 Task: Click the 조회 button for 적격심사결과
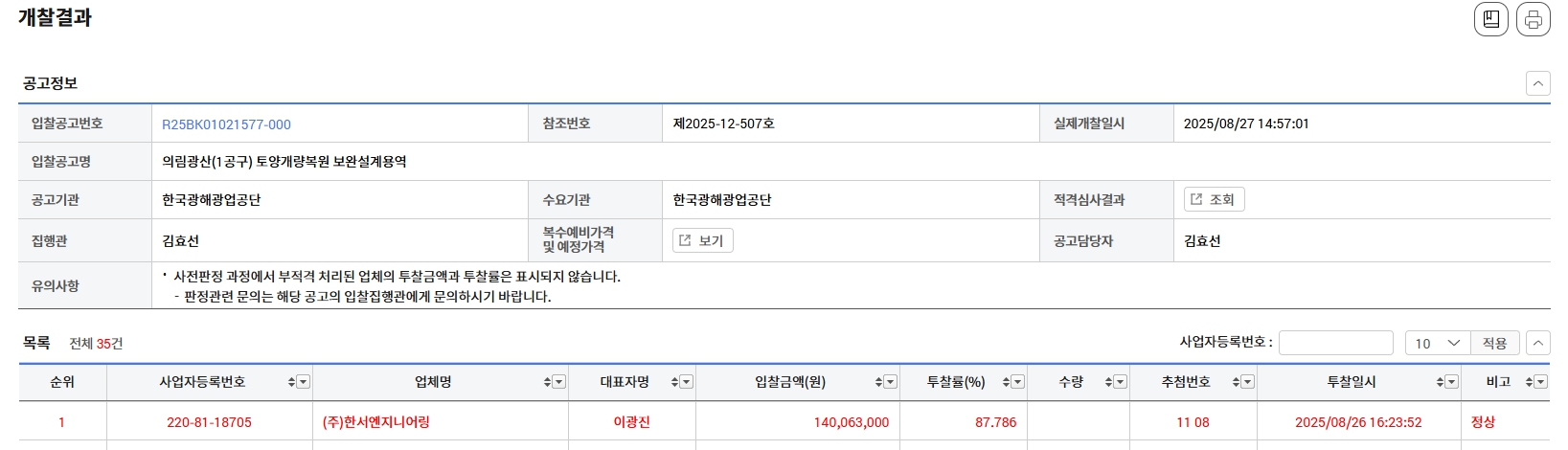pos(1214,199)
